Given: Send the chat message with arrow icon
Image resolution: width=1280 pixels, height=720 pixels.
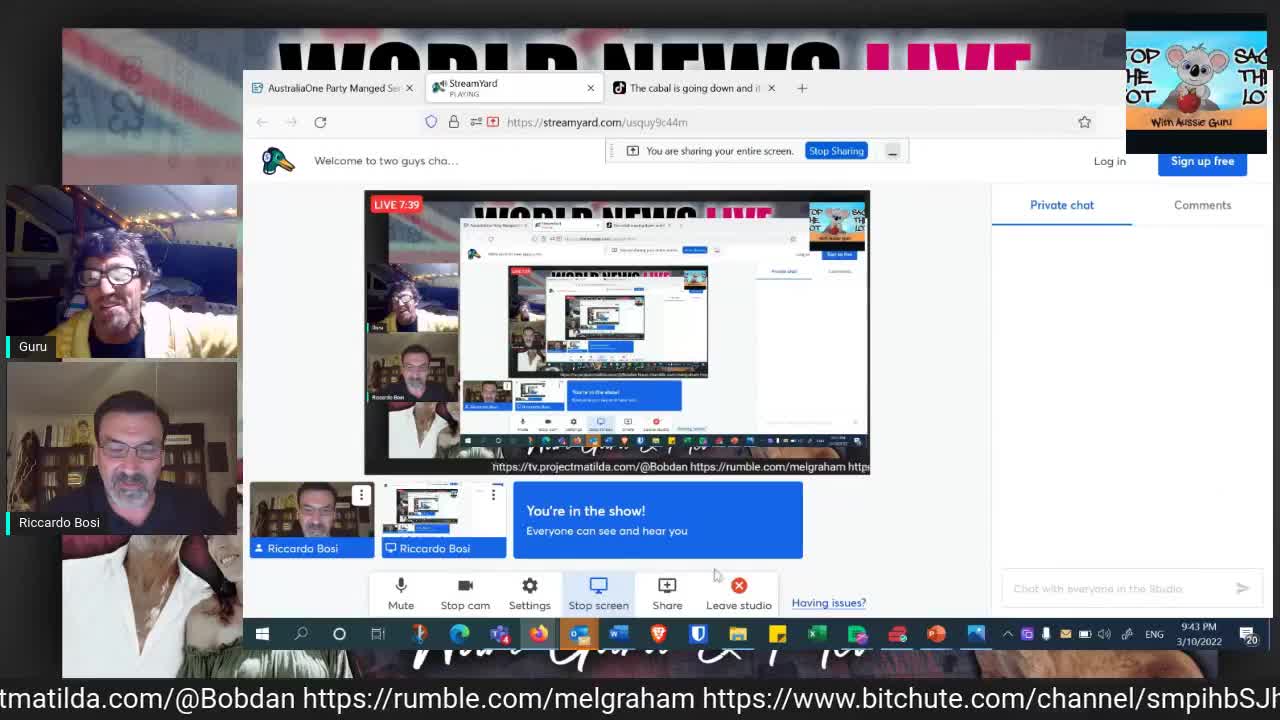Looking at the screenshot, I should click(x=1242, y=589).
